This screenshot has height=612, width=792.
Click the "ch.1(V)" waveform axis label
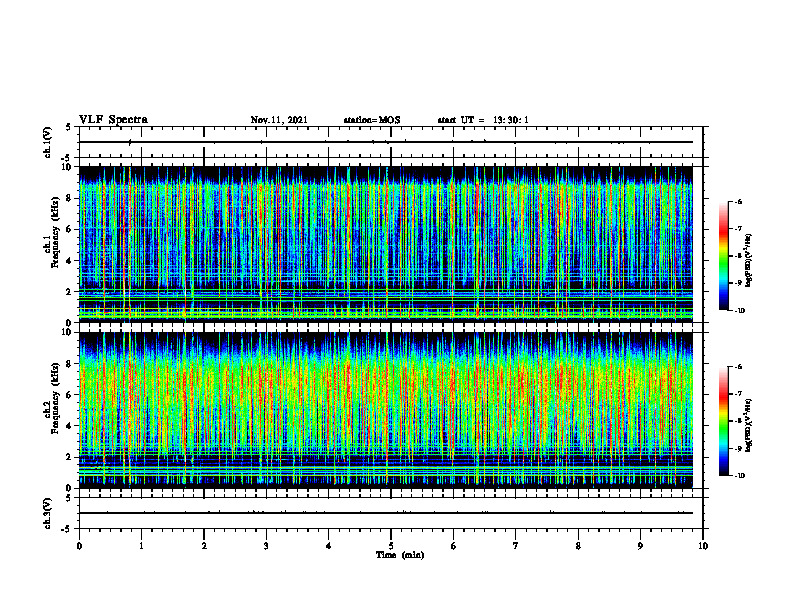click(47, 142)
